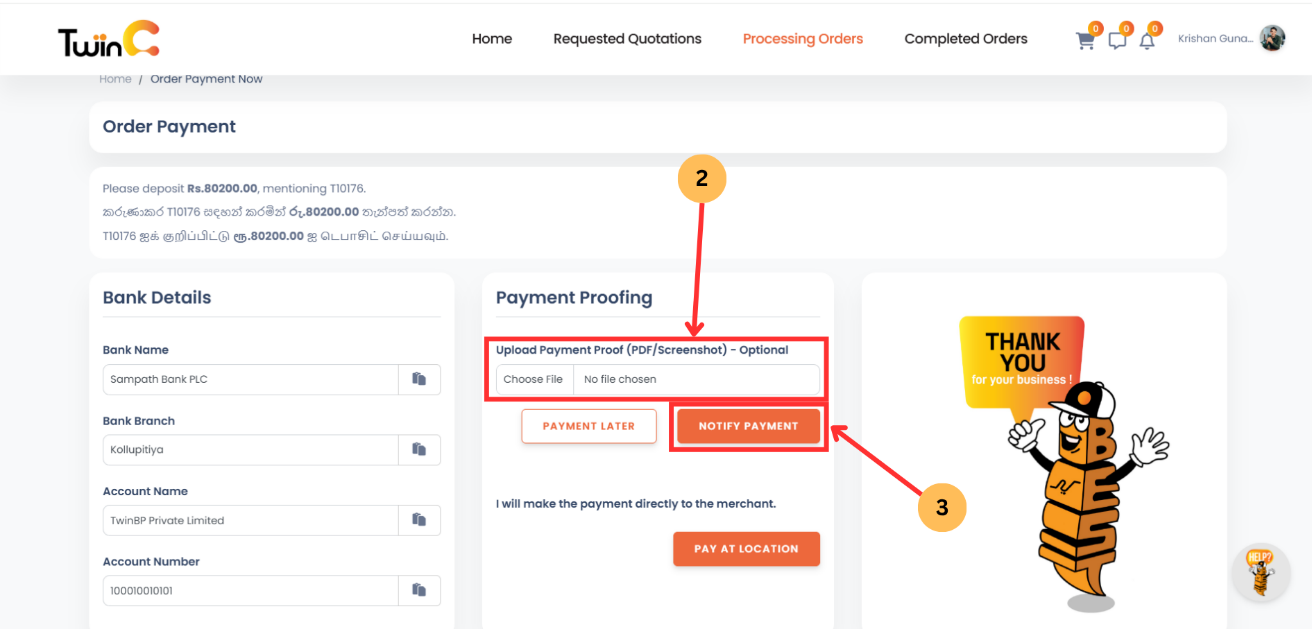
Task: Click the cart's zero item badge
Action: [1096, 29]
